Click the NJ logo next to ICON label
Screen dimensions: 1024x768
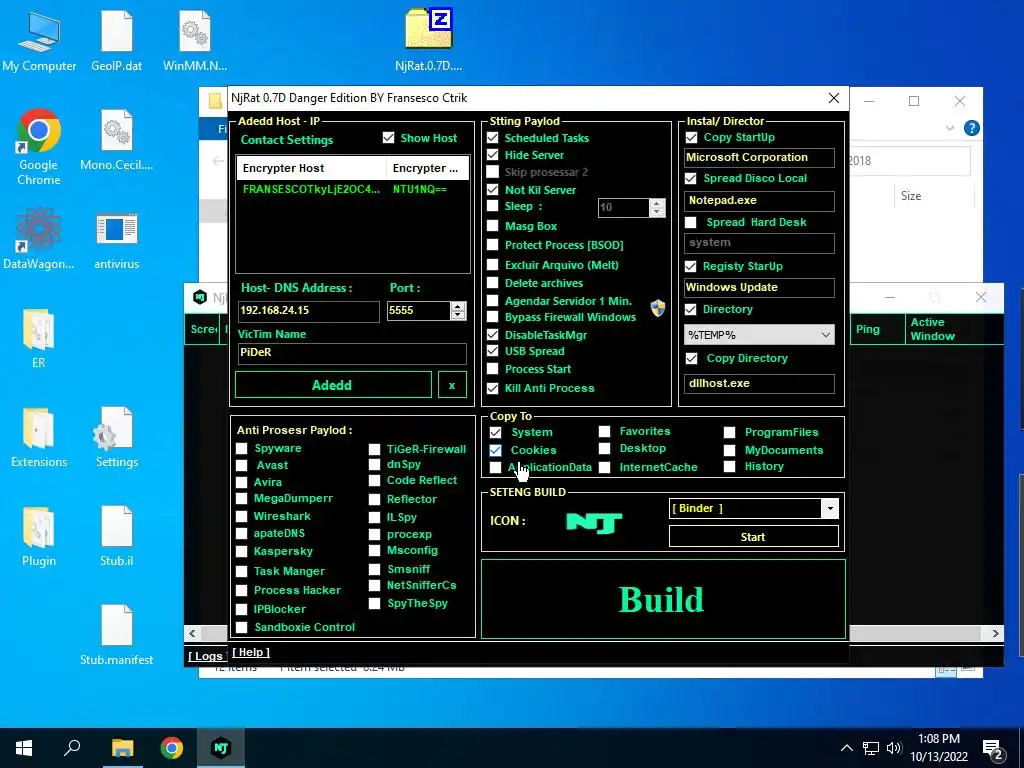pyautogui.click(x=594, y=522)
